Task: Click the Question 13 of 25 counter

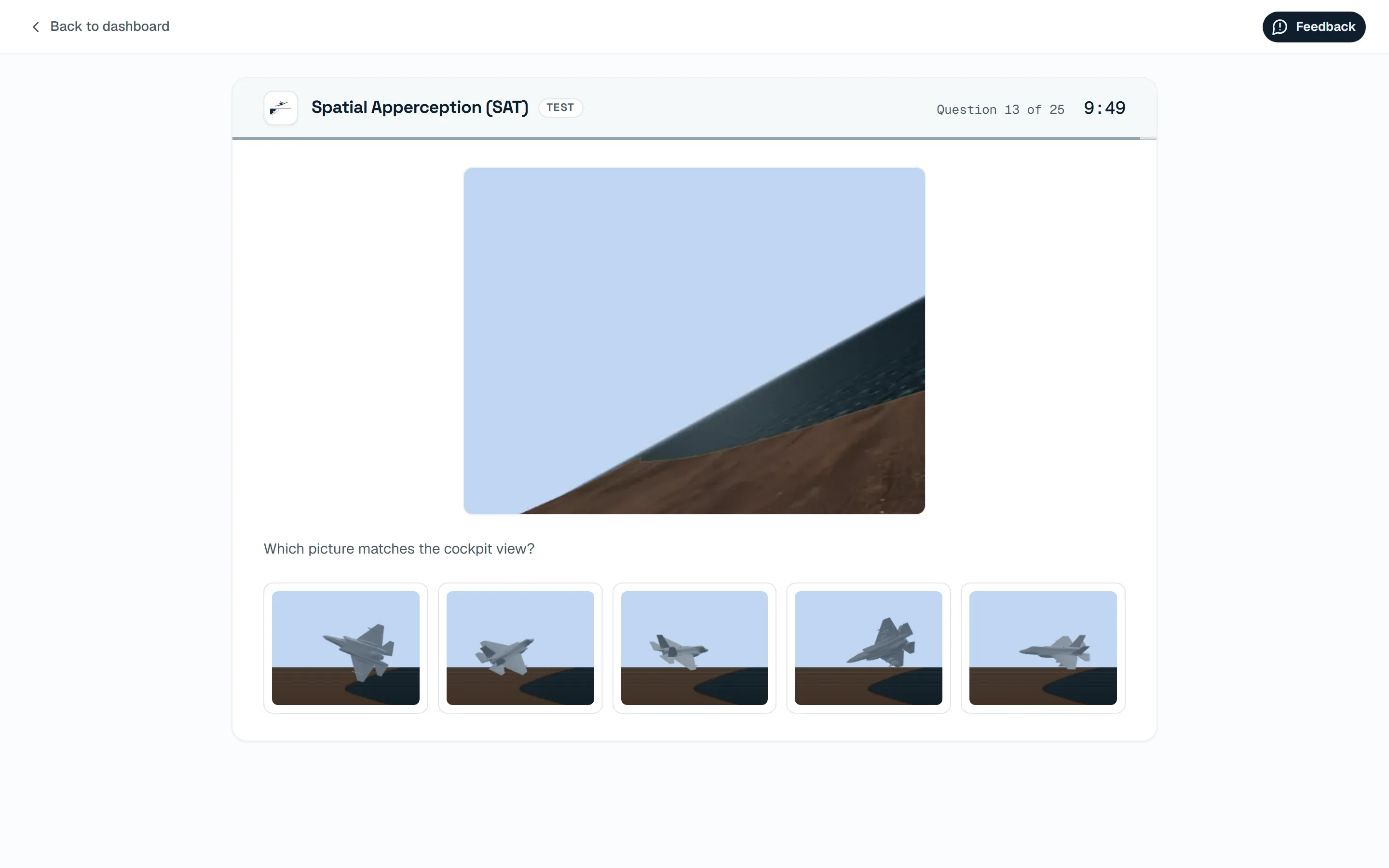Action: [x=1000, y=109]
